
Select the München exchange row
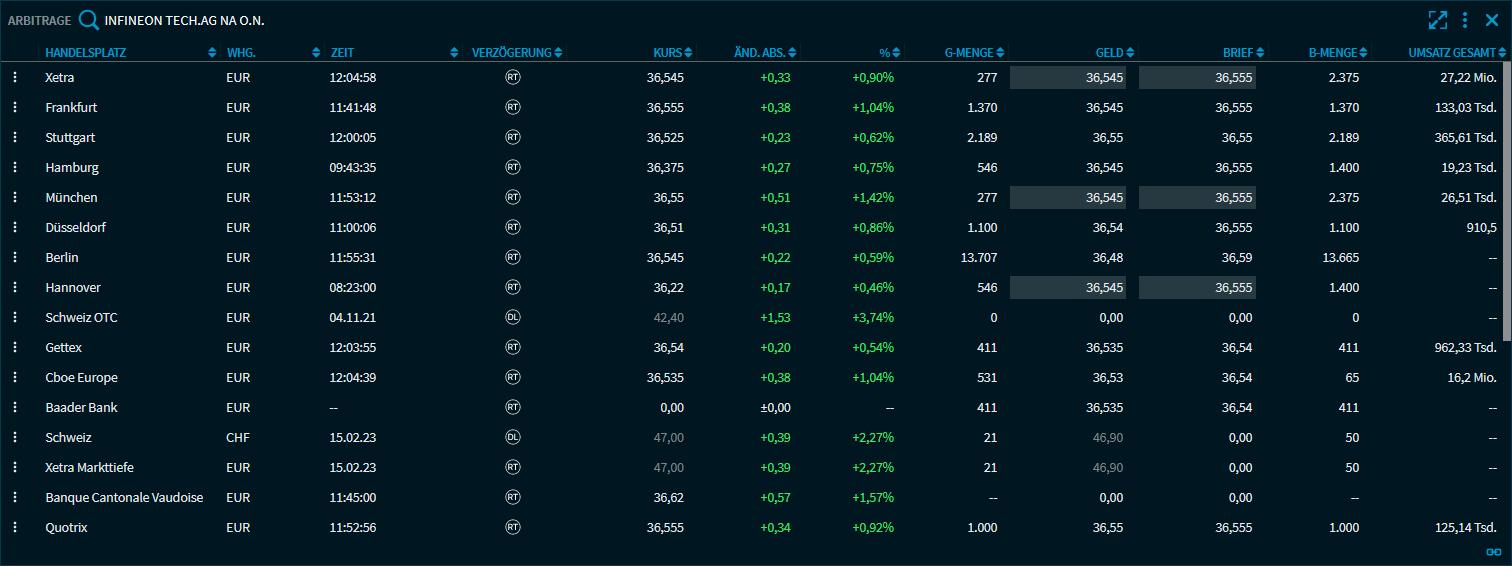click(71, 197)
